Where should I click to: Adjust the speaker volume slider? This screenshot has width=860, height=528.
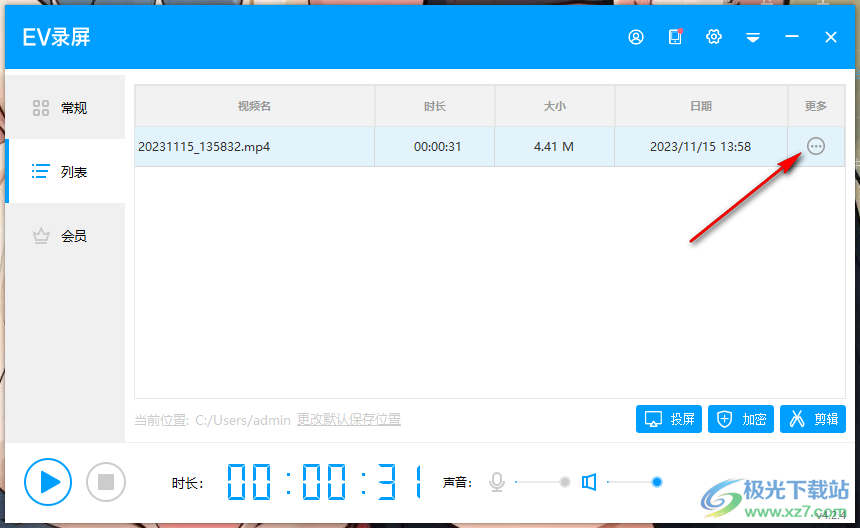point(635,482)
